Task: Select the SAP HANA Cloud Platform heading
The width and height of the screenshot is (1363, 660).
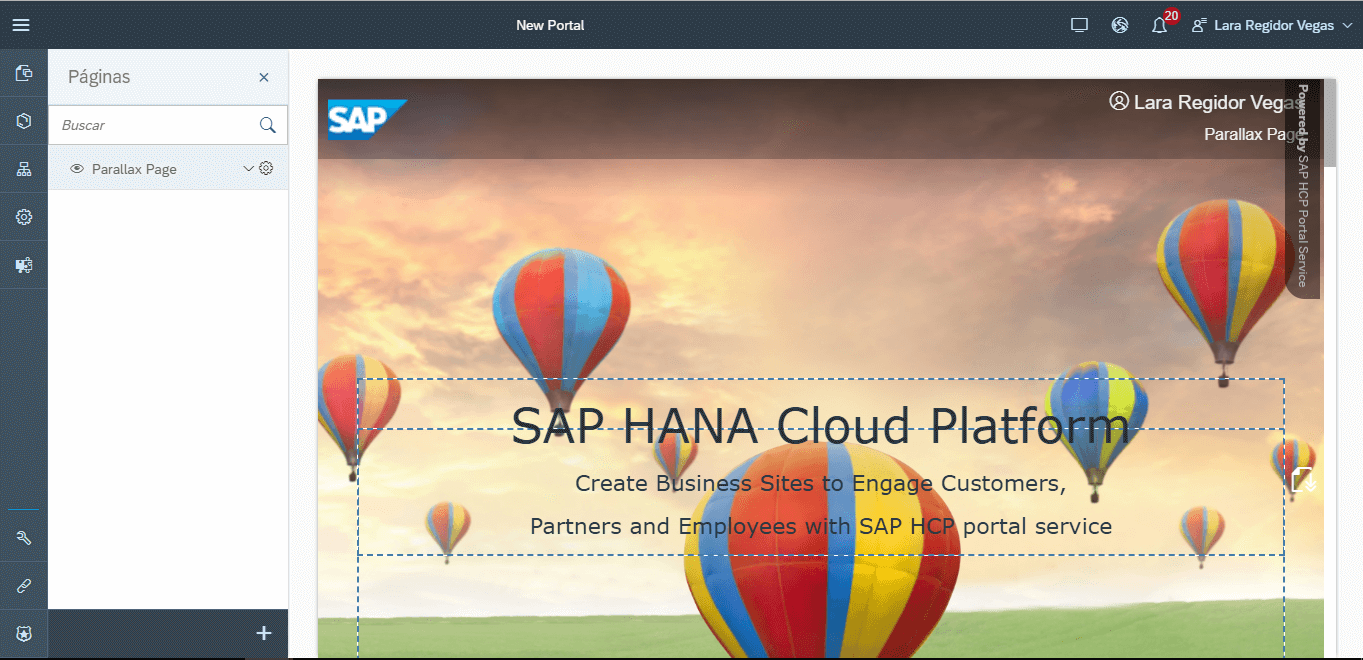Action: [821, 426]
